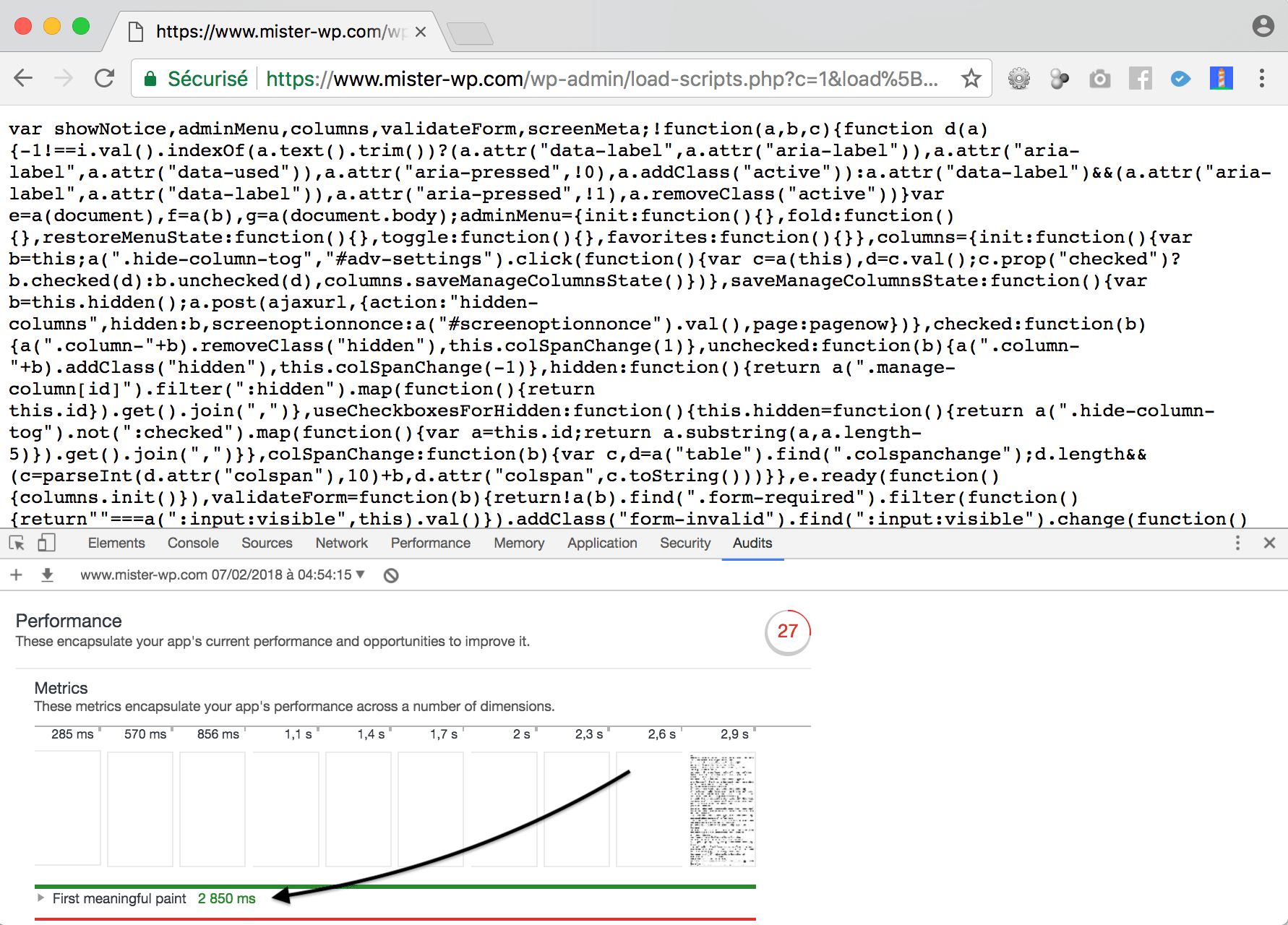The image size is (1288, 925).
Task: Start a new audit with plus icon
Action: (17, 575)
